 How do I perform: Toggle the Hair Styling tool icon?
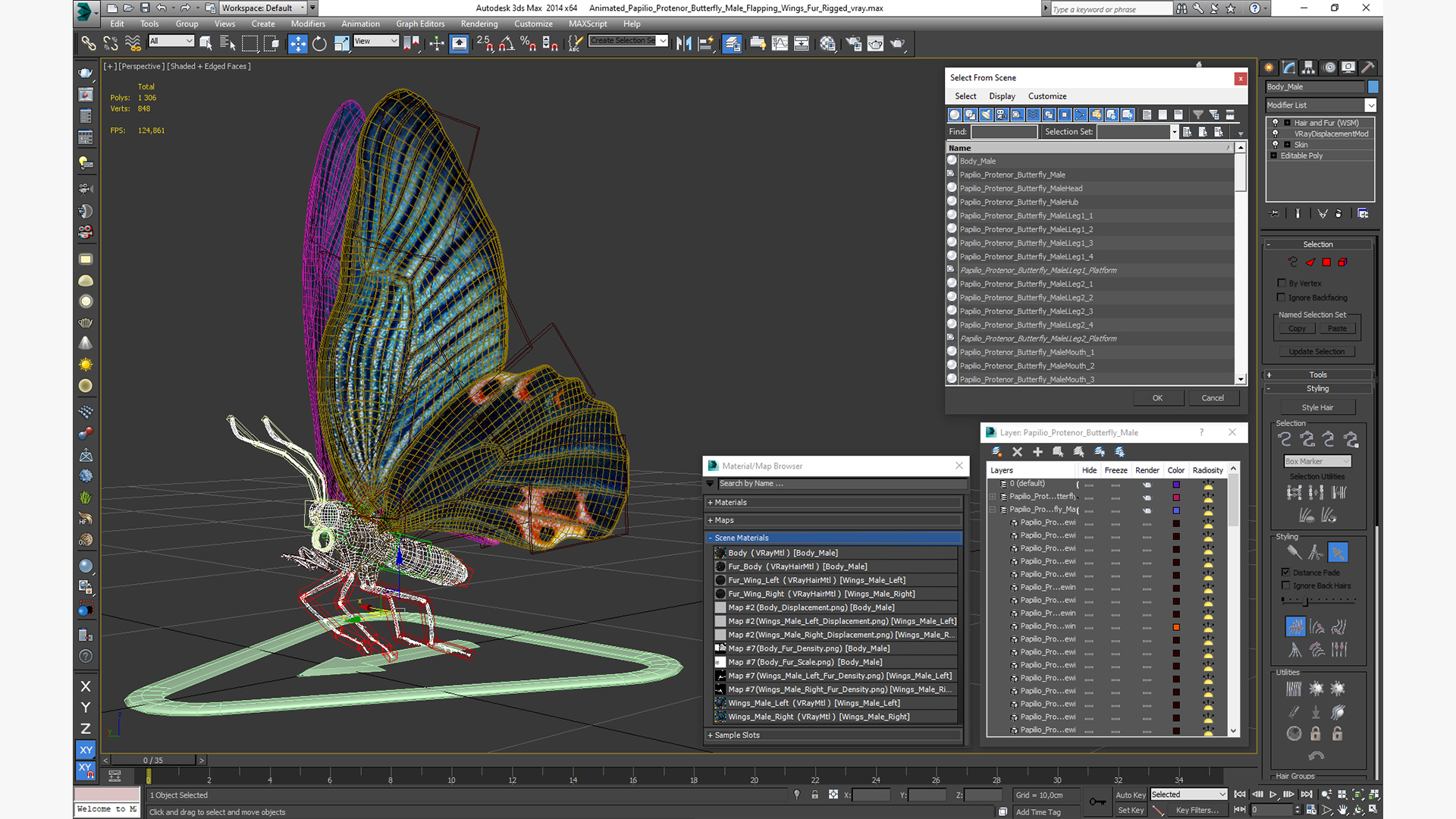[1294, 553]
